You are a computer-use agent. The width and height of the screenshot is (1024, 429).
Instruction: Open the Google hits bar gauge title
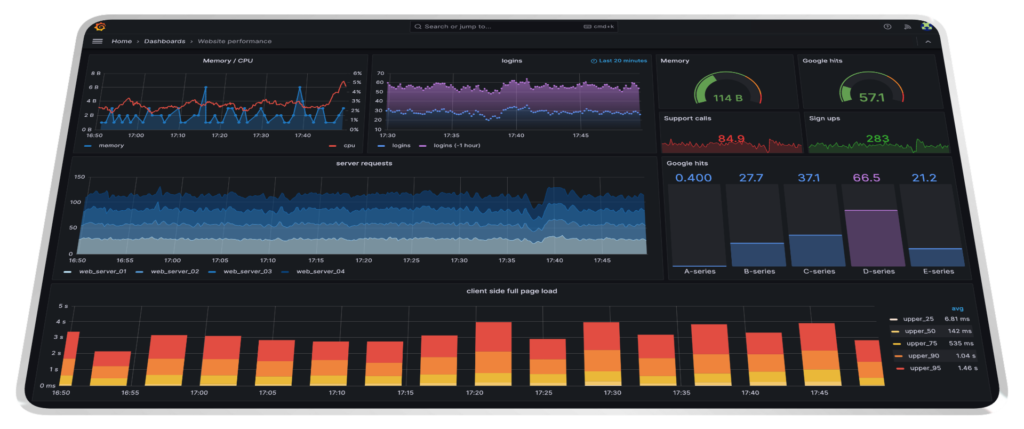pyautogui.click(x=687, y=163)
